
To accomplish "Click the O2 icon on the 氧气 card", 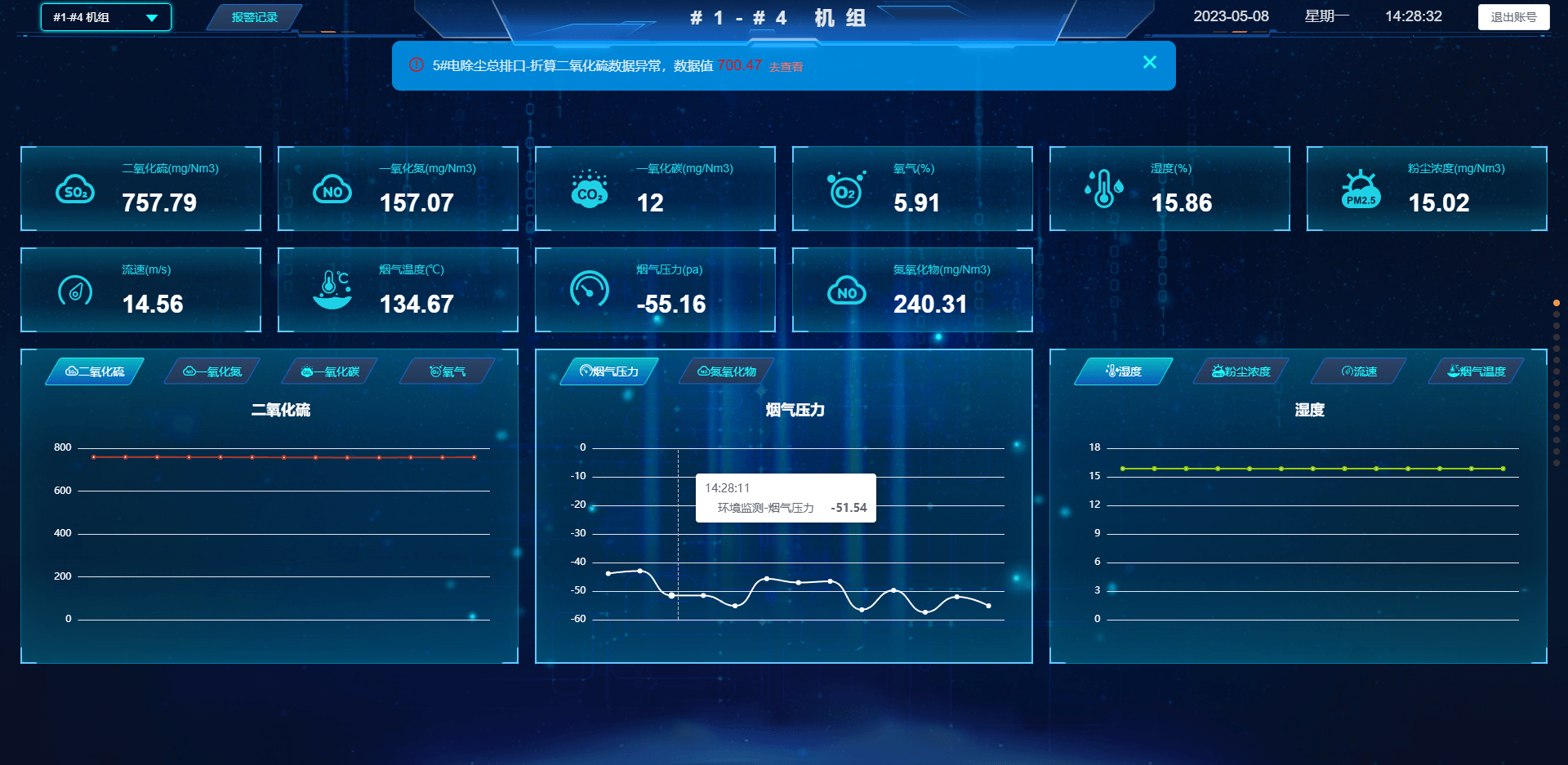I will coord(847,189).
